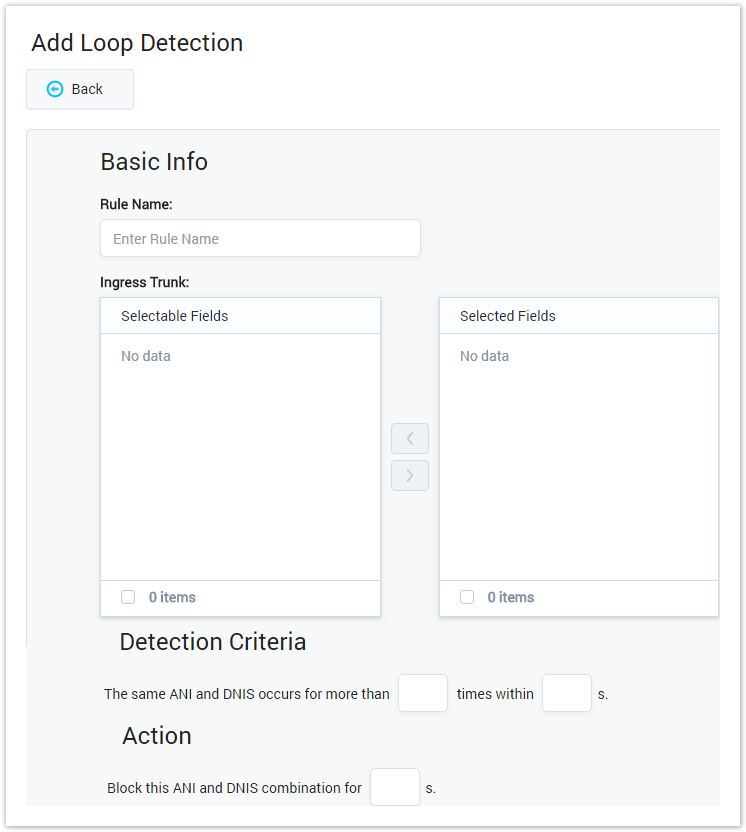Click the Detection Criteria section heading
The width and height of the screenshot is (746, 832).
[x=213, y=642]
